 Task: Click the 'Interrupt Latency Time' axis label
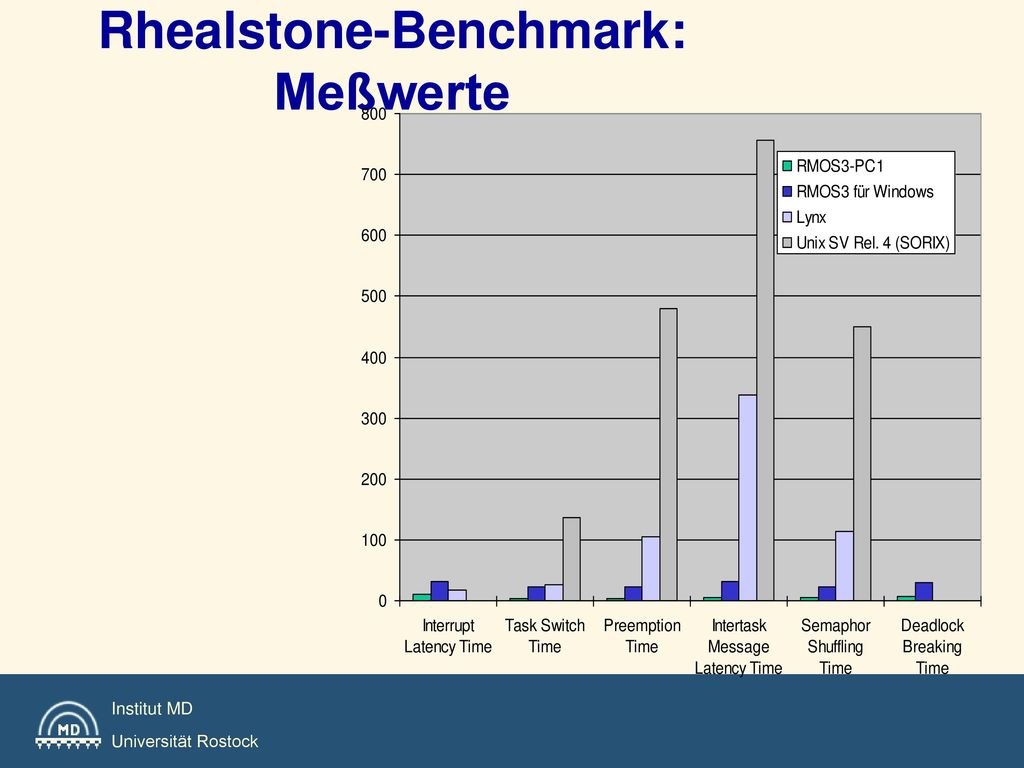(x=448, y=636)
